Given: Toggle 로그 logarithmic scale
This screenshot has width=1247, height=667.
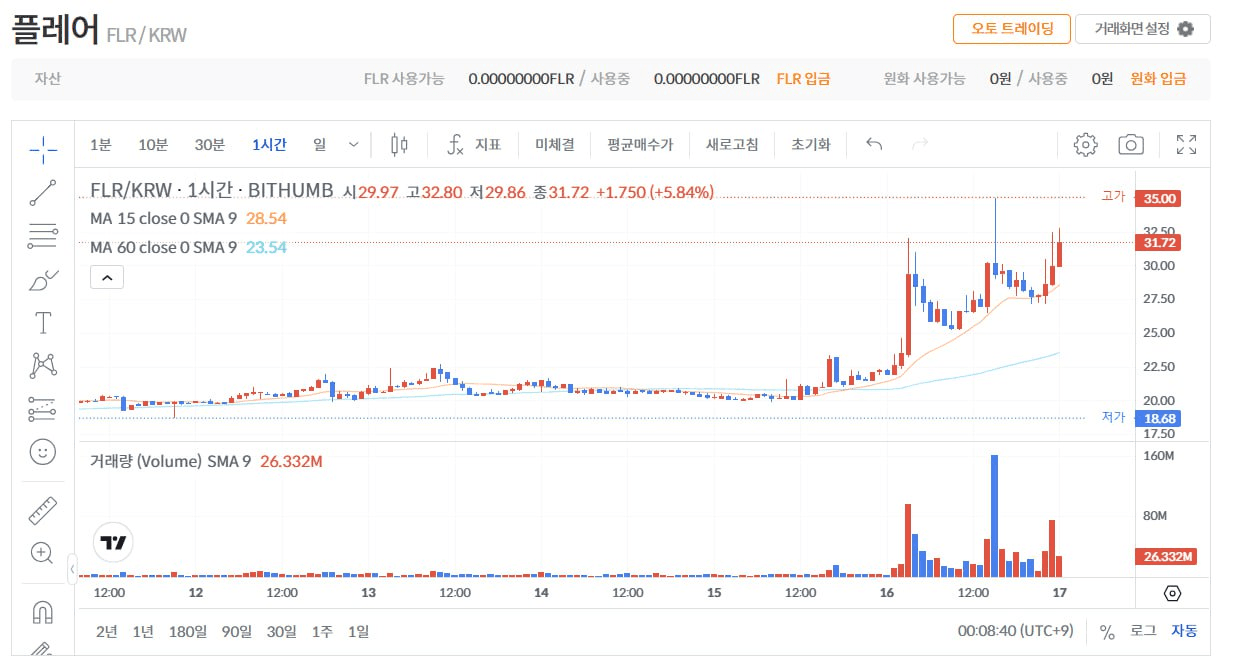Looking at the screenshot, I should tap(1143, 631).
